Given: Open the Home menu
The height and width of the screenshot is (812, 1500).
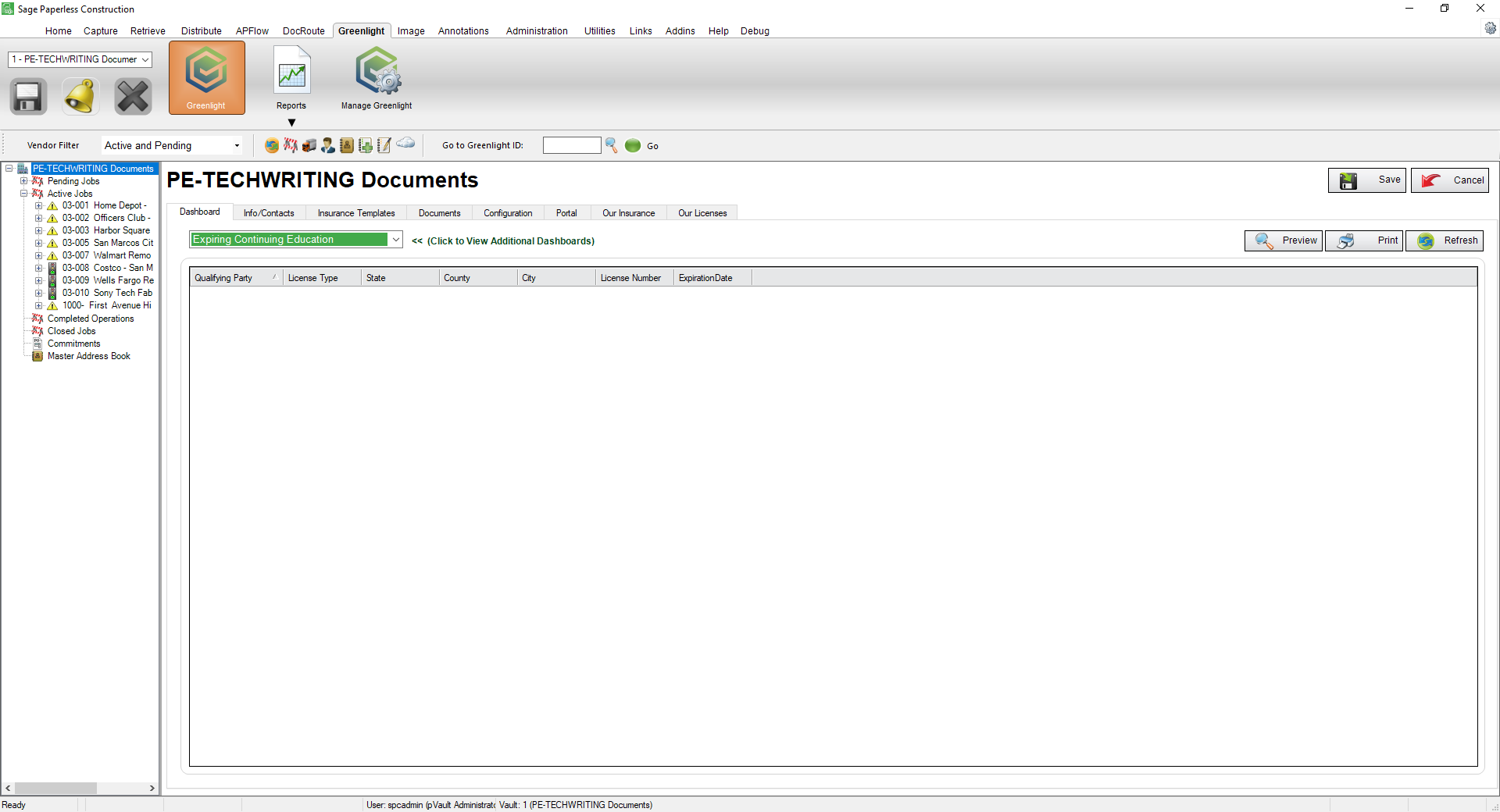Looking at the screenshot, I should [x=59, y=31].
